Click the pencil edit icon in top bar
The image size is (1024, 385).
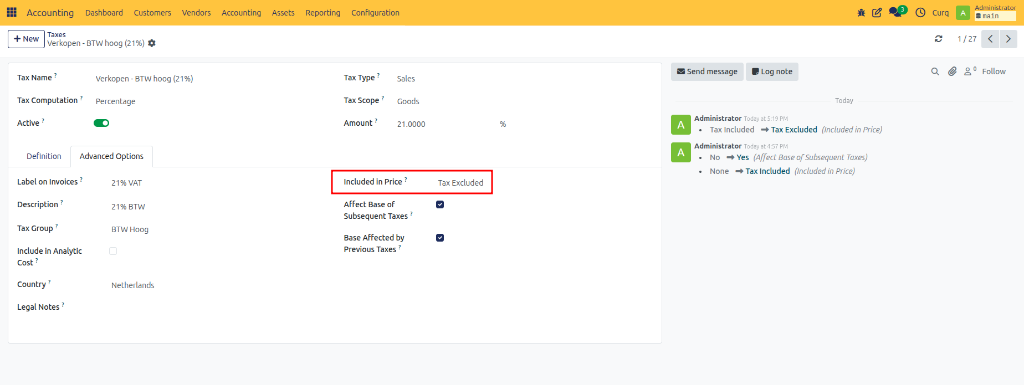877,12
